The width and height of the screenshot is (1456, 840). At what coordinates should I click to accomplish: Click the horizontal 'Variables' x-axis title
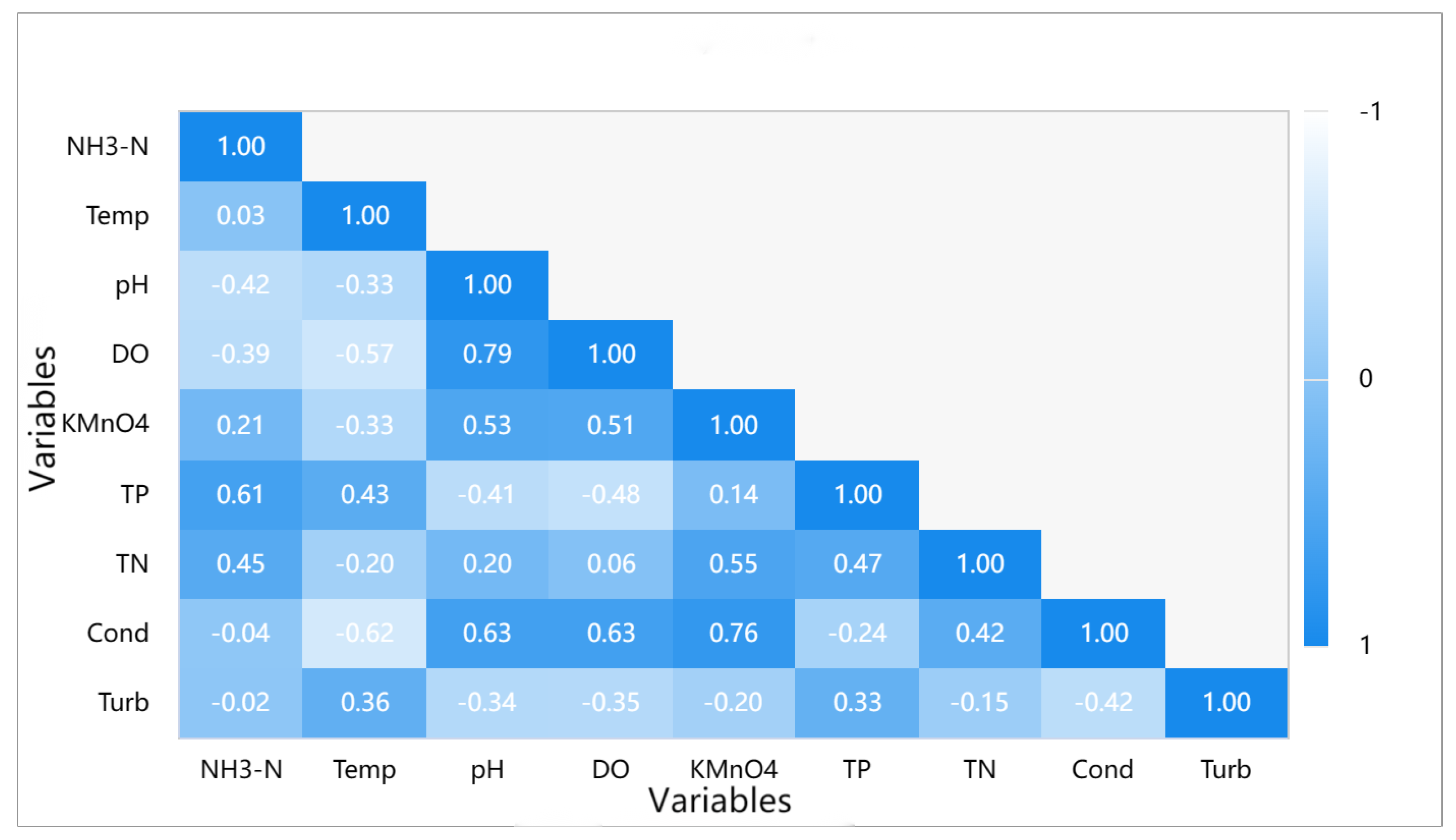click(x=719, y=801)
